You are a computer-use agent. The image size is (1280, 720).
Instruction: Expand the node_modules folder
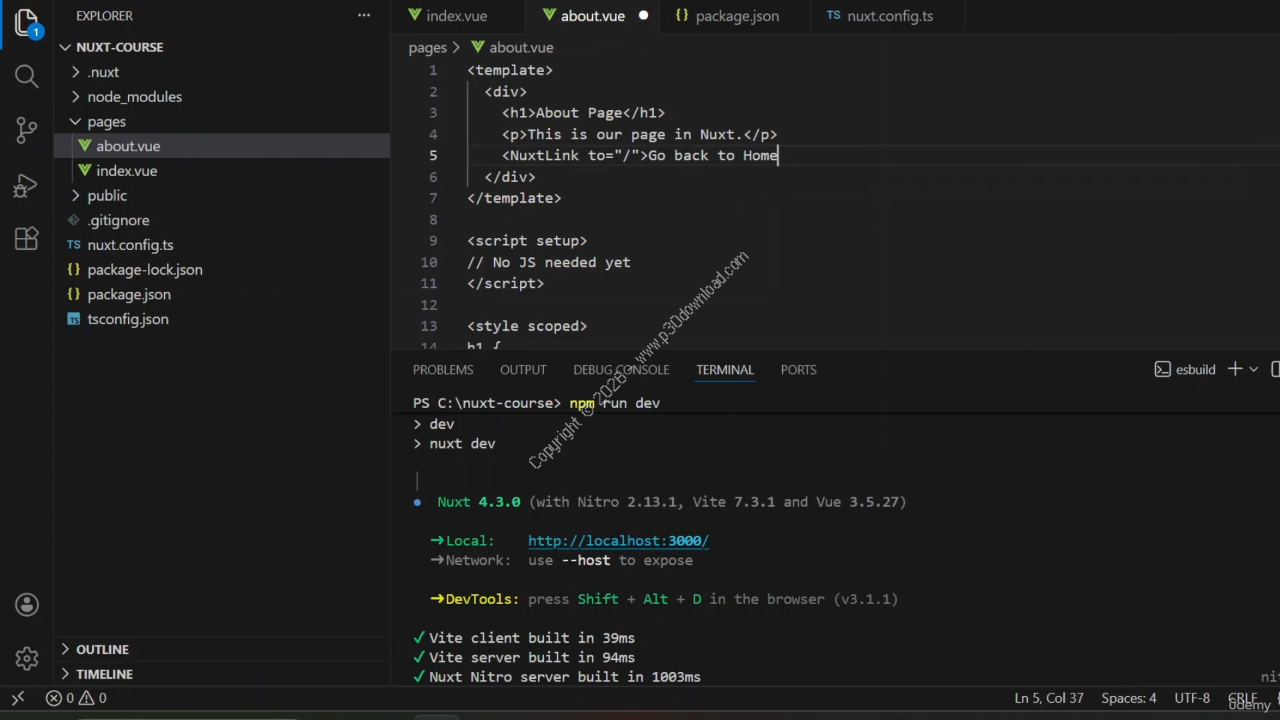pos(134,97)
